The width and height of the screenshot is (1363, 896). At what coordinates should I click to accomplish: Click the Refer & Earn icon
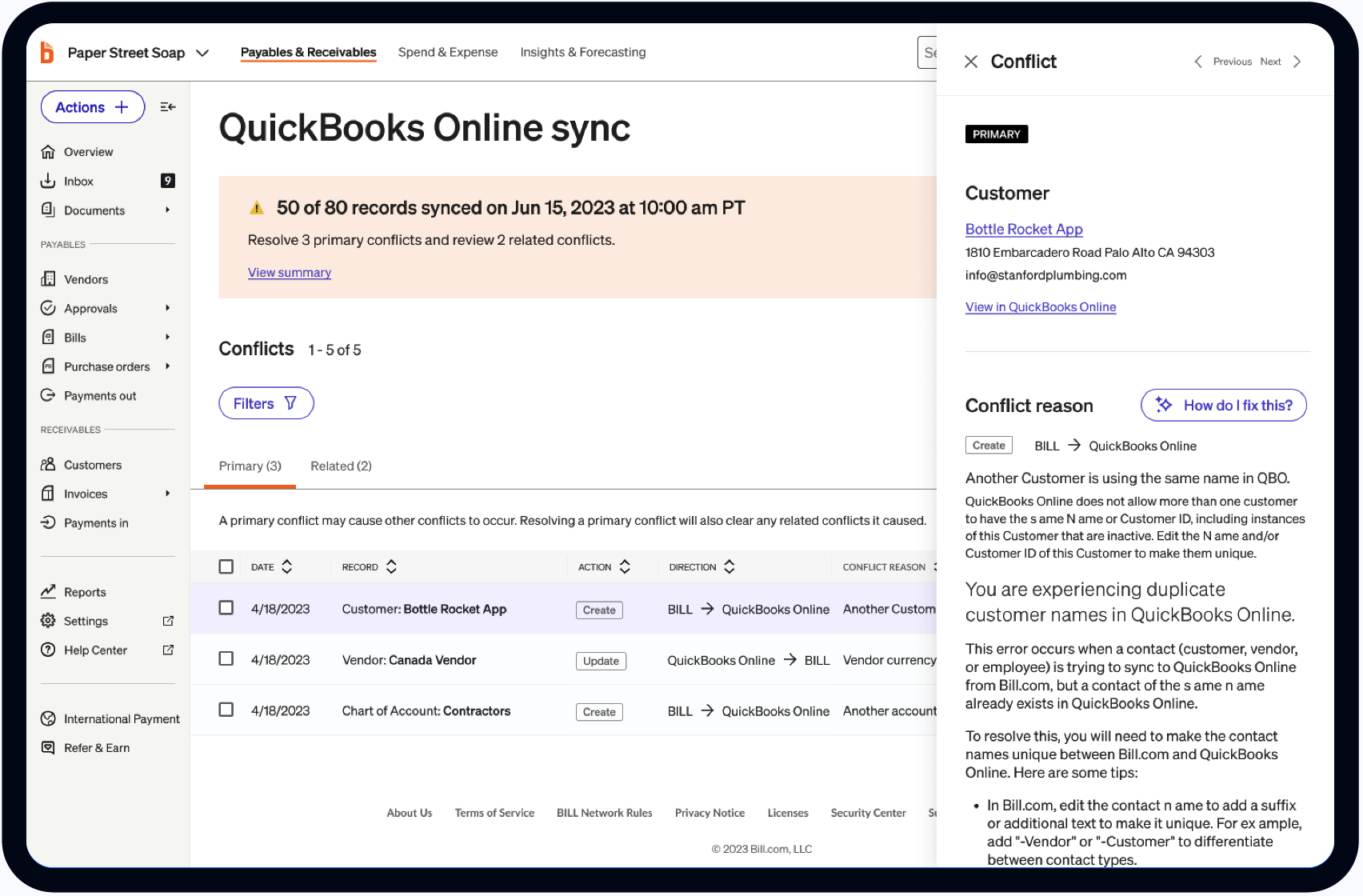point(48,747)
